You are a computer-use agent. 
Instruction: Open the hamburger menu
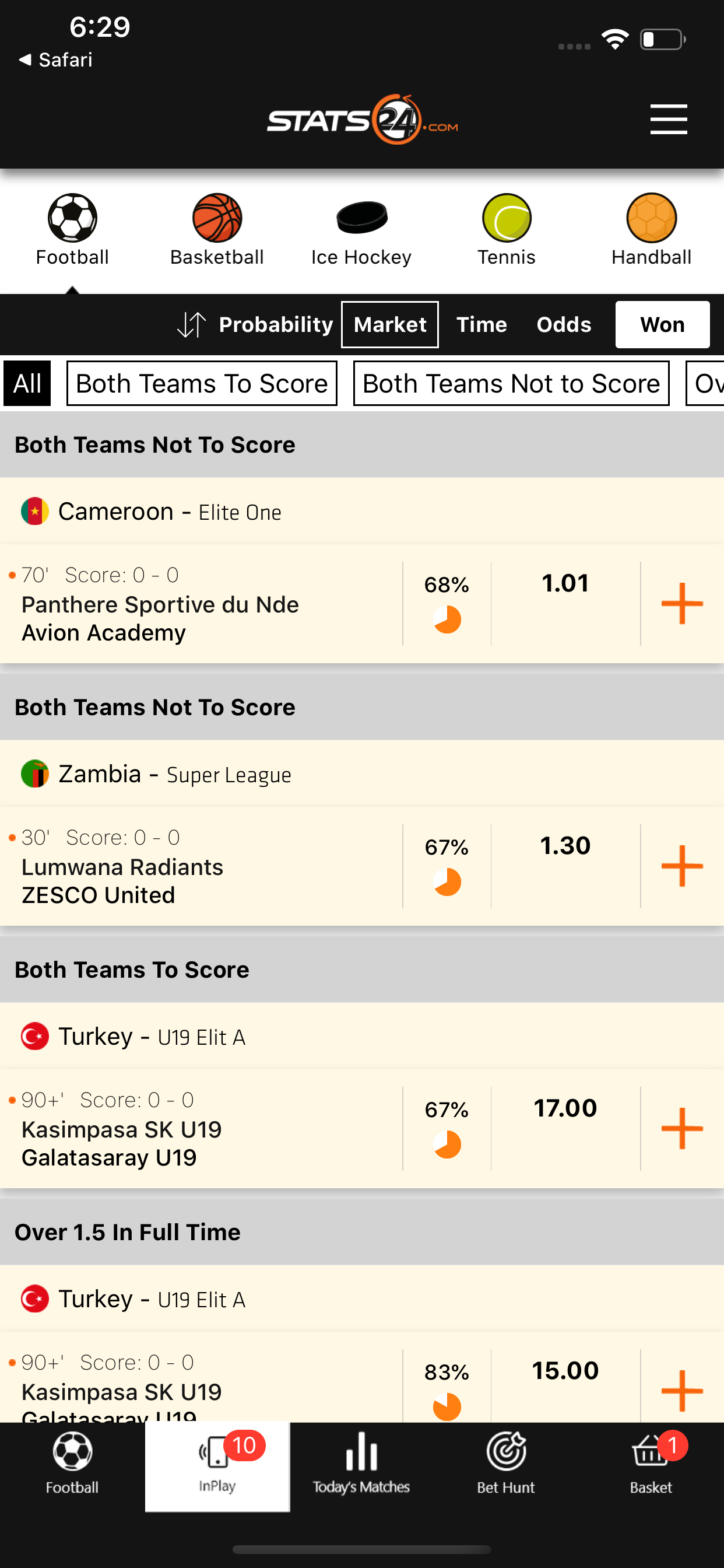point(668,118)
